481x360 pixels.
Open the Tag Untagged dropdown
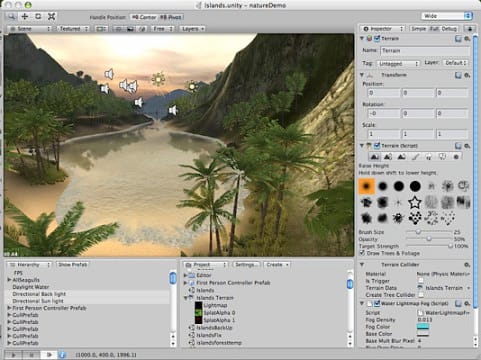point(398,63)
